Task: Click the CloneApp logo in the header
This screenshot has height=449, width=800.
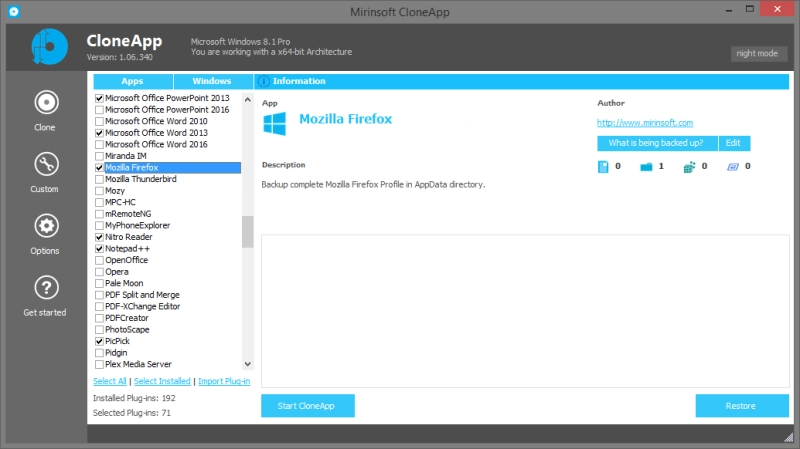Action: tap(49, 47)
